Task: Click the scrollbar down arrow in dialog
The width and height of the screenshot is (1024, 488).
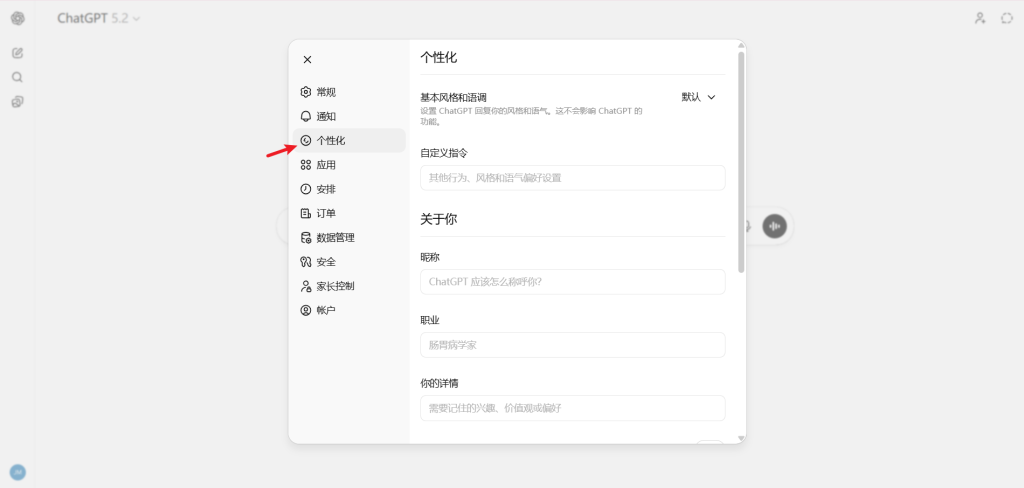Action: [741, 438]
